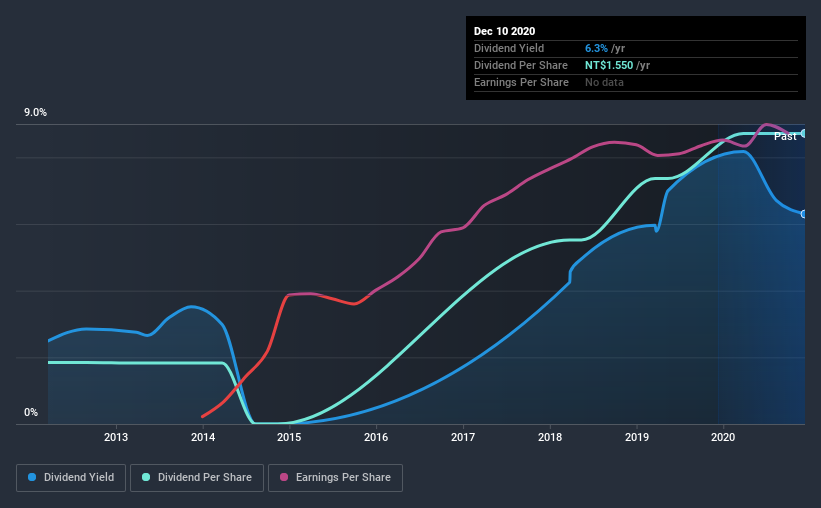The image size is (821, 508).
Task: Toggle the Dividend Yield legend button
Action: click(71, 478)
